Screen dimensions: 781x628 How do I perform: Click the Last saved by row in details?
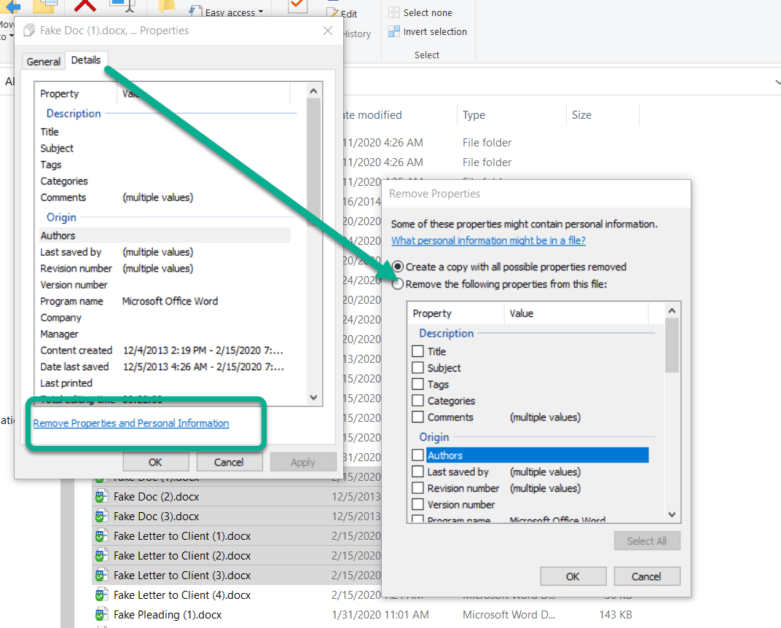[164, 252]
